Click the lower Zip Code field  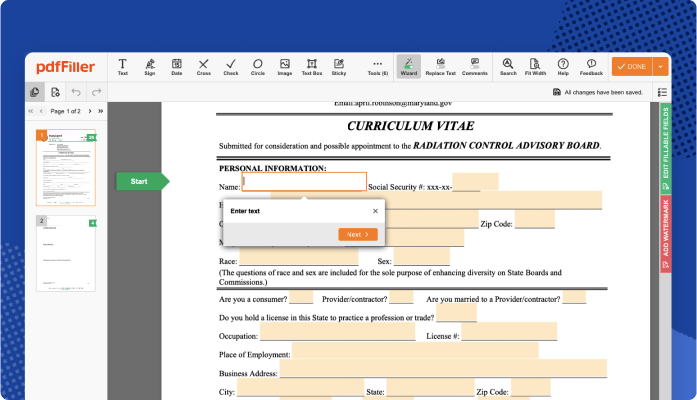[531, 388]
